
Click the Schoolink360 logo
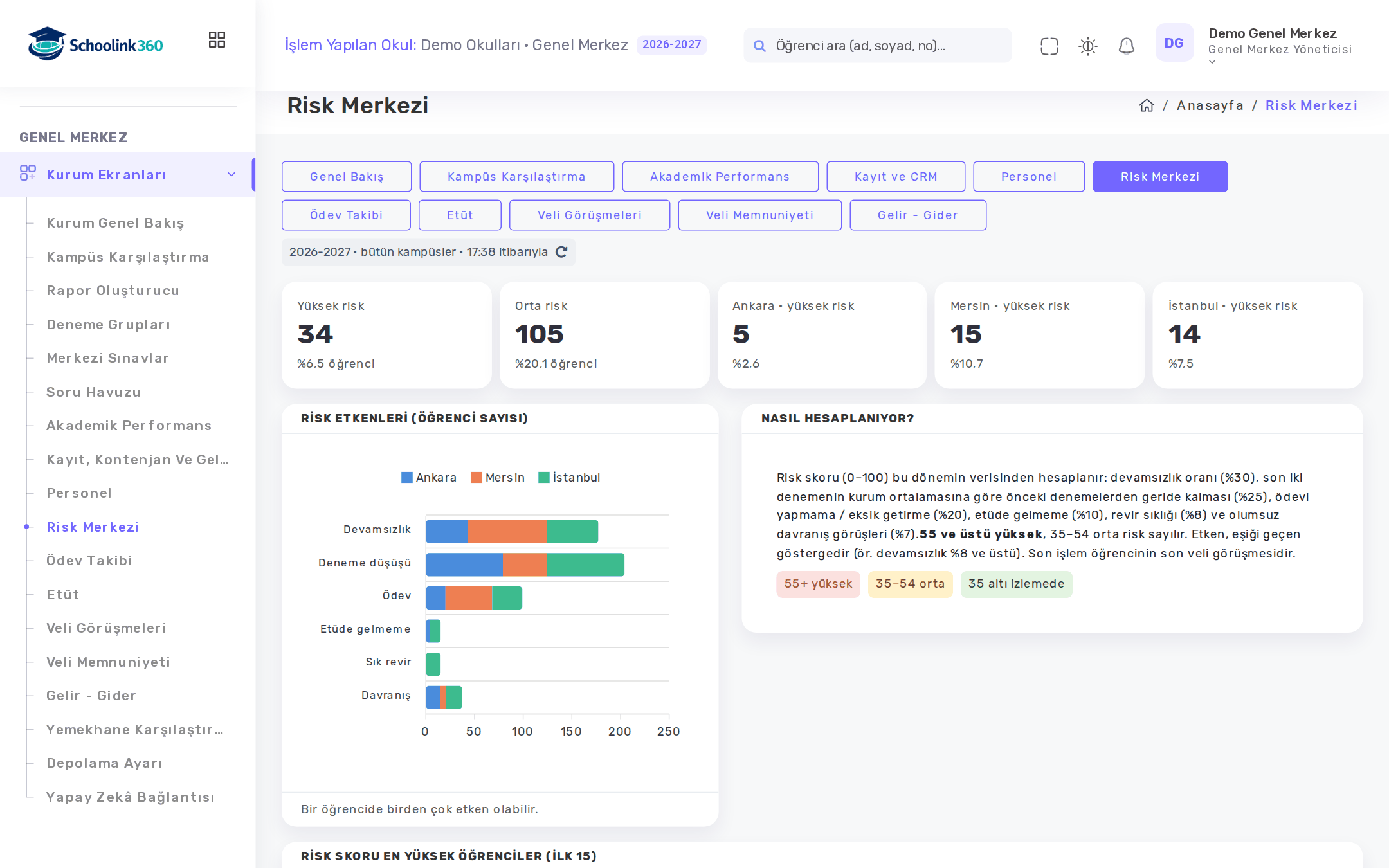[x=95, y=44]
